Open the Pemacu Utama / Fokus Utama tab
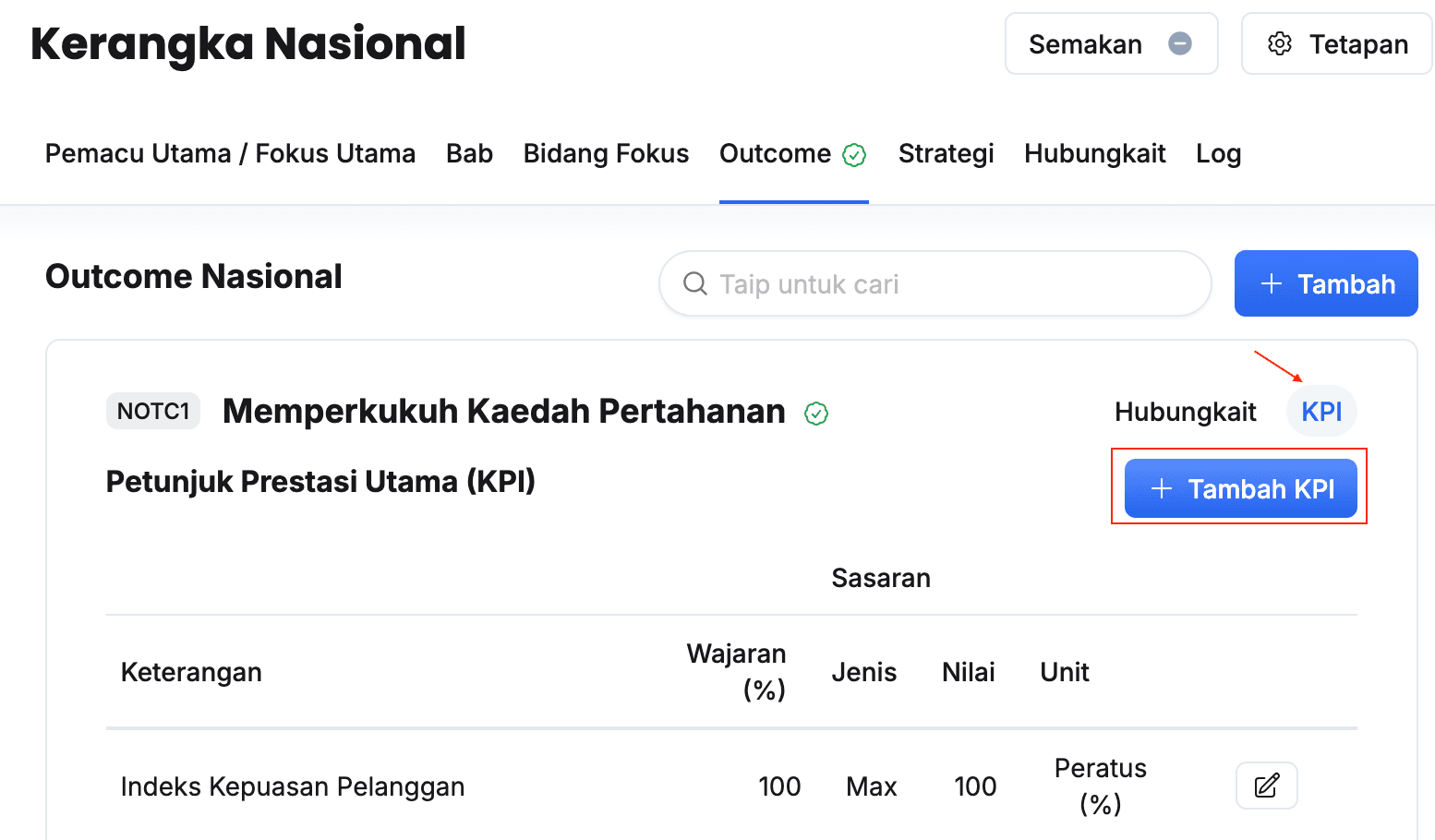 230,153
